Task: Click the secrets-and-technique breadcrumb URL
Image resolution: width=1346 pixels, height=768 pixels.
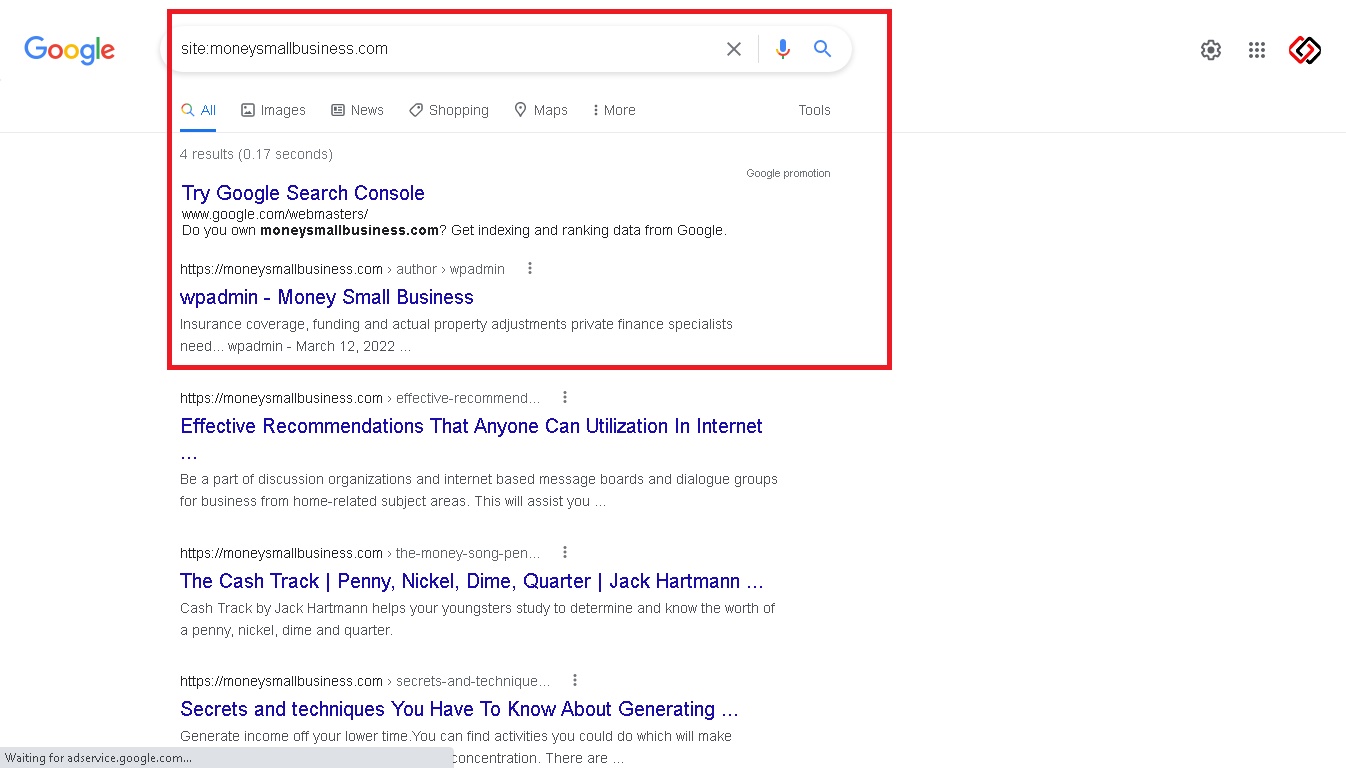Action: click(x=365, y=681)
